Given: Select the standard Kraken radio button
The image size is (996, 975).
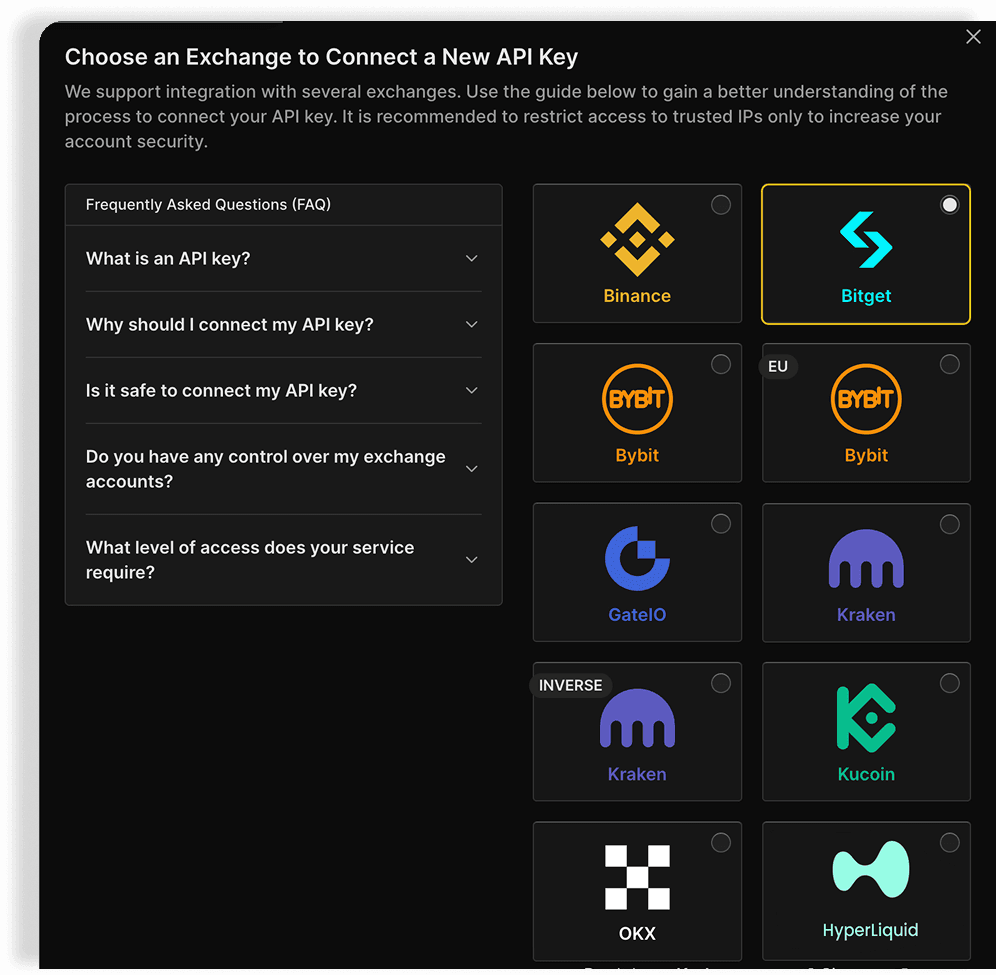Looking at the screenshot, I should point(949,524).
